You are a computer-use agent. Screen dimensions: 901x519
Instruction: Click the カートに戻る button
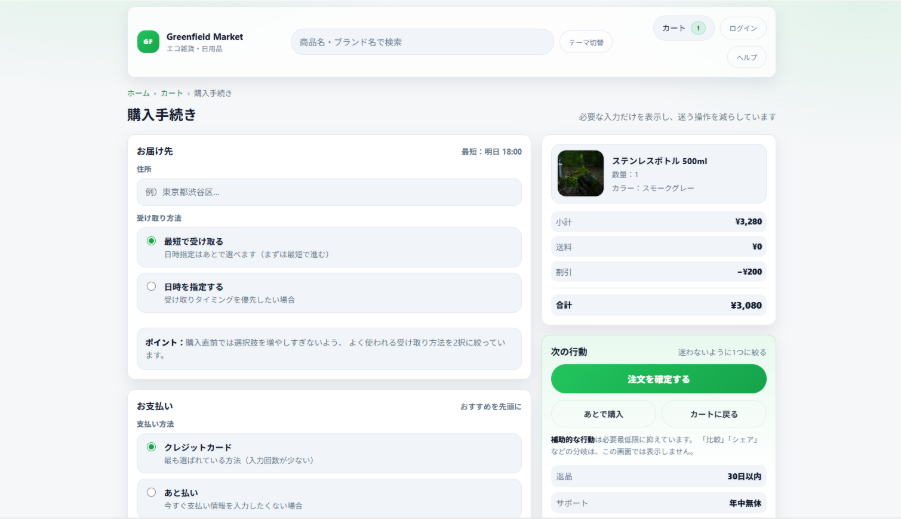click(714, 414)
